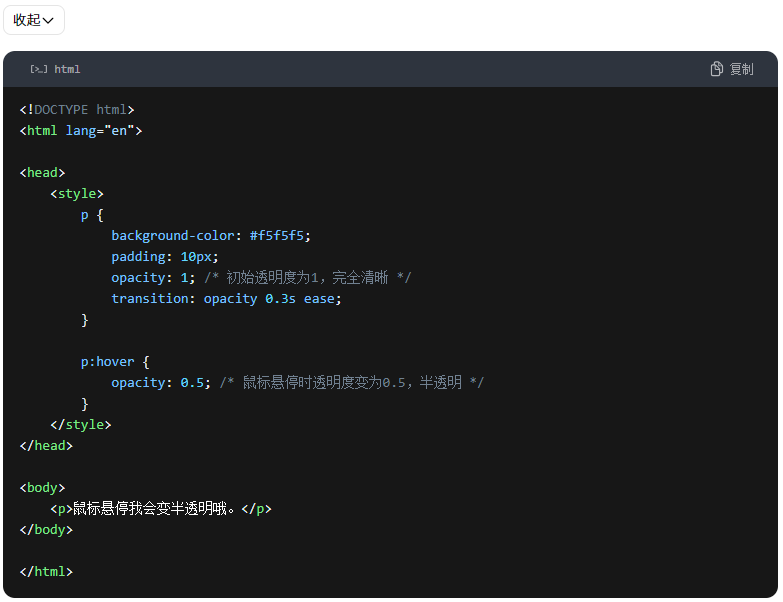Click the opacity: 0.5 declaration
Viewport: 783px width, 602px height.
[161, 382]
